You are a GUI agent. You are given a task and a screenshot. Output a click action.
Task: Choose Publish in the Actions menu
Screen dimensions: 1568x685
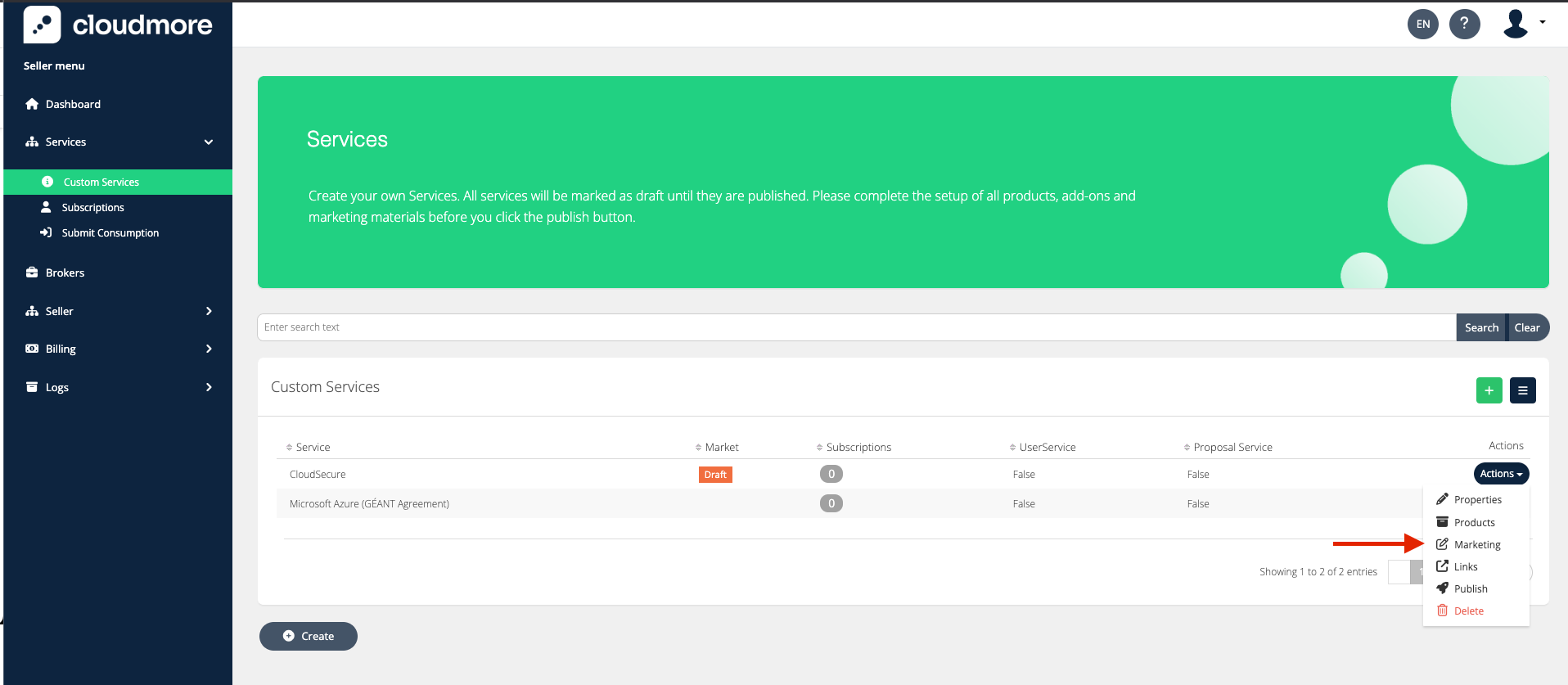click(1470, 588)
